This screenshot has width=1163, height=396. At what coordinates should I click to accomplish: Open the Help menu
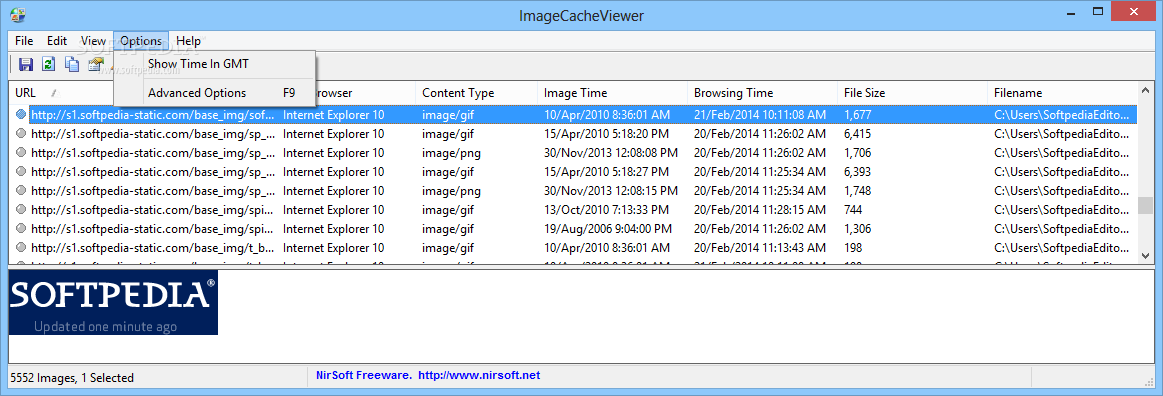pyautogui.click(x=188, y=41)
